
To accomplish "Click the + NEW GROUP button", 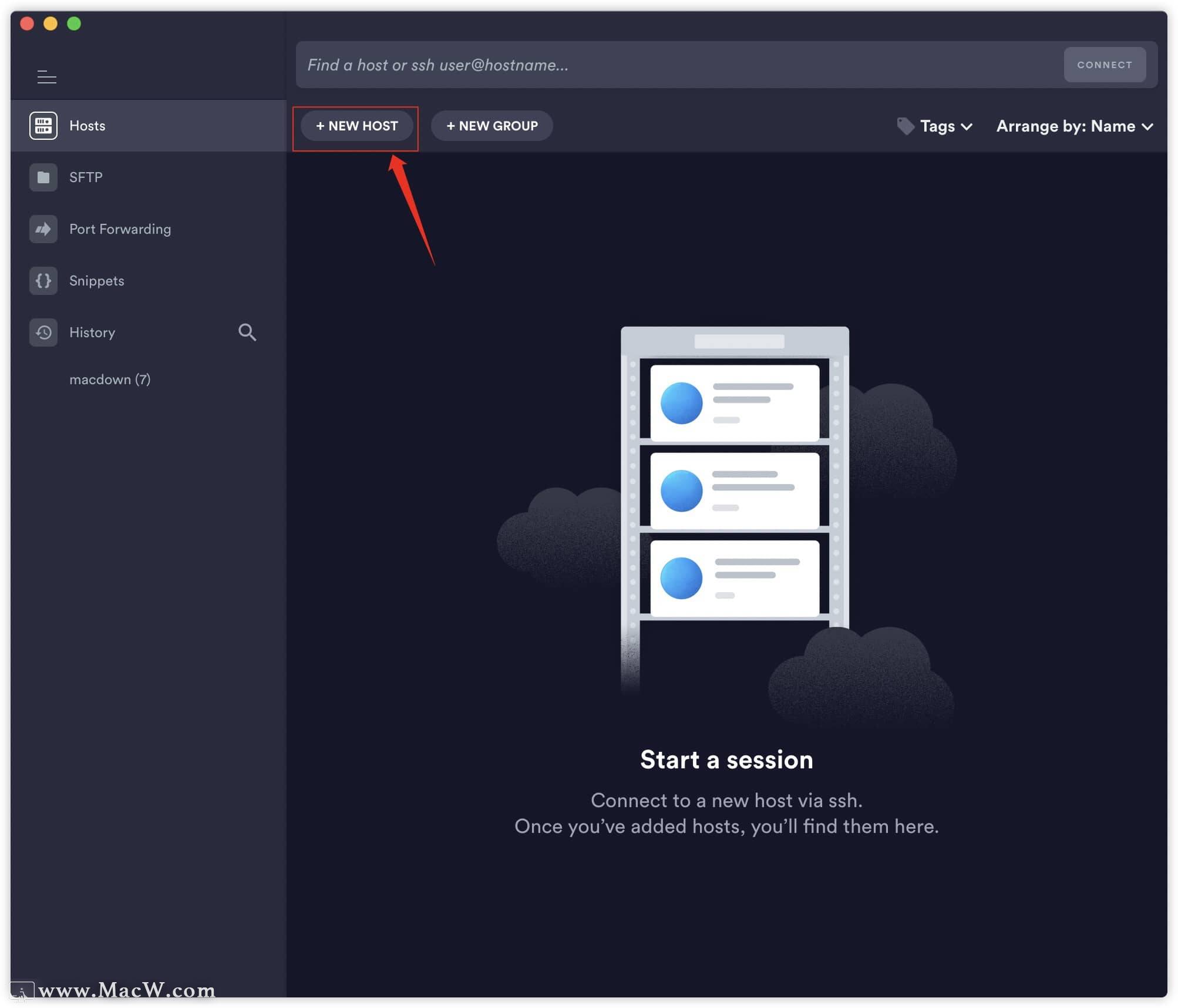I will pyautogui.click(x=492, y=126).
